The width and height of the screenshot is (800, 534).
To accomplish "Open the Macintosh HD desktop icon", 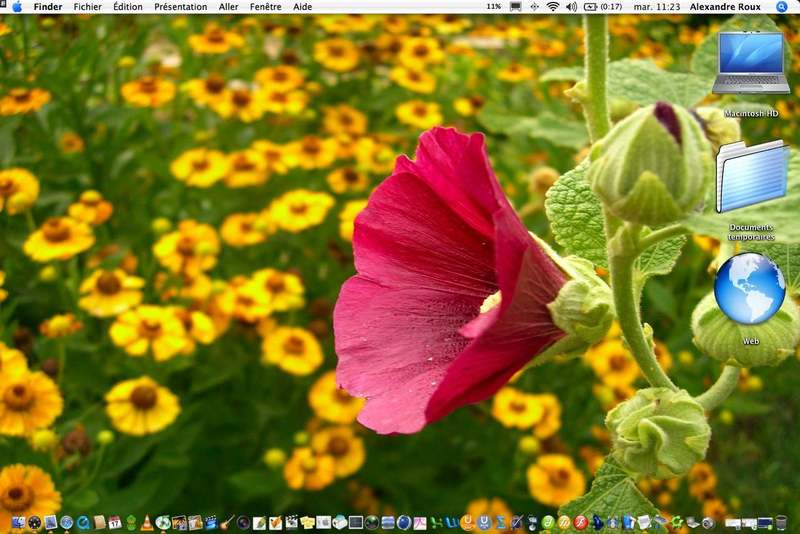I will pos(751,66).
